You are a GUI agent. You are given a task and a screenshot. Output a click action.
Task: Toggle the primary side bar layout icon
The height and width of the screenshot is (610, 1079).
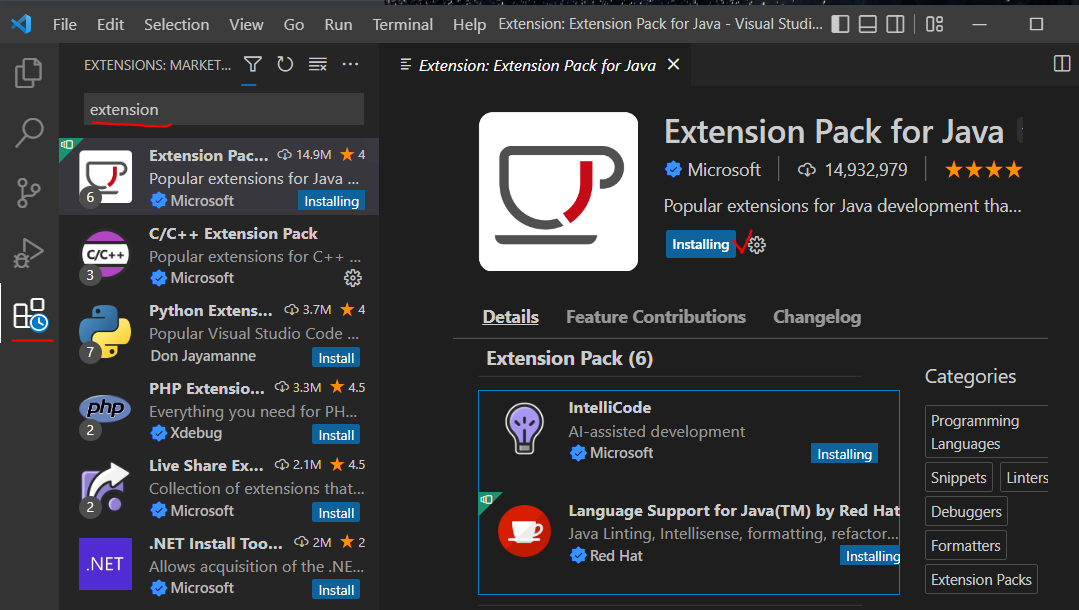coord(840,24)
